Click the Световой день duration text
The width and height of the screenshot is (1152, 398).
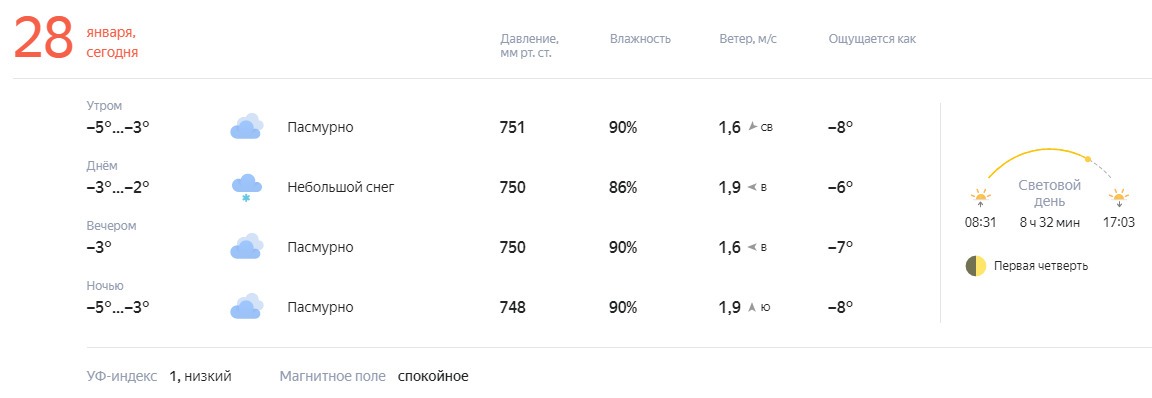coord(1050,222)
